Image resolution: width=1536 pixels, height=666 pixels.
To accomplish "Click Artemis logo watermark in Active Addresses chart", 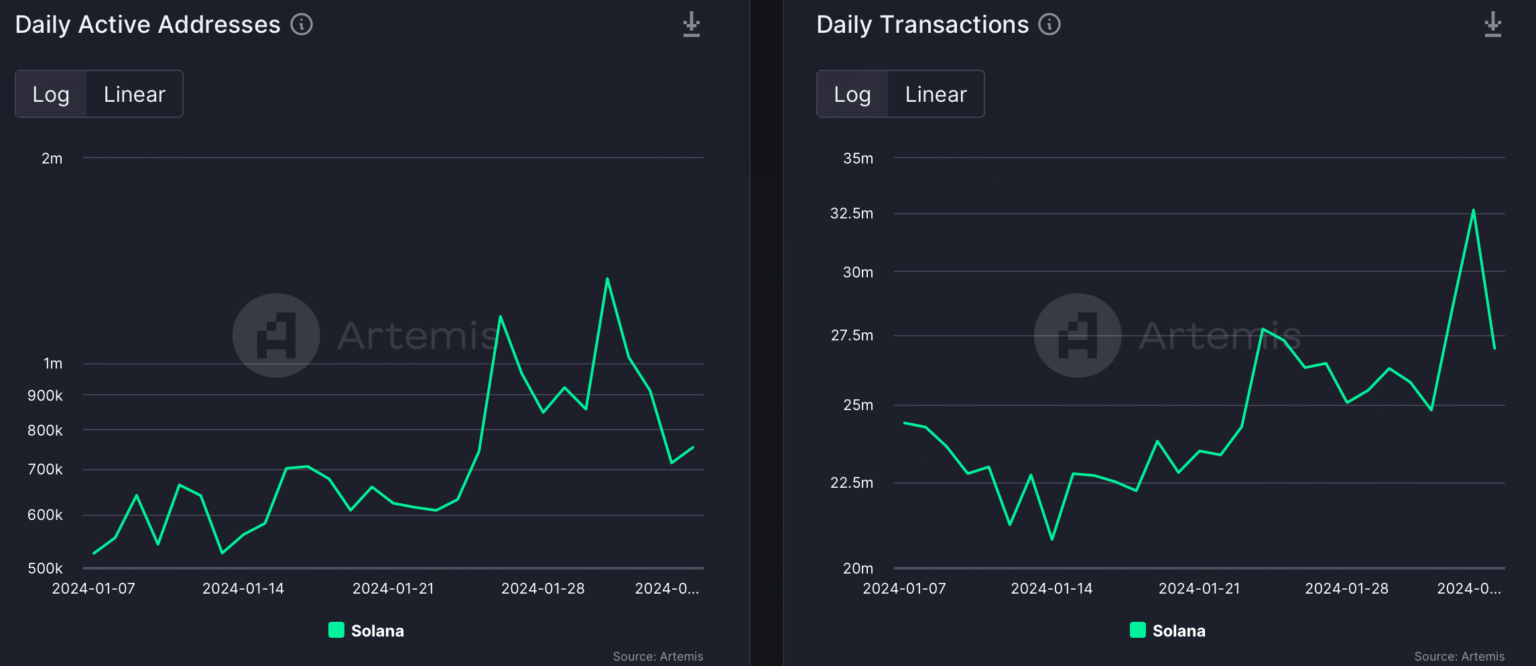I will (276, 335).
